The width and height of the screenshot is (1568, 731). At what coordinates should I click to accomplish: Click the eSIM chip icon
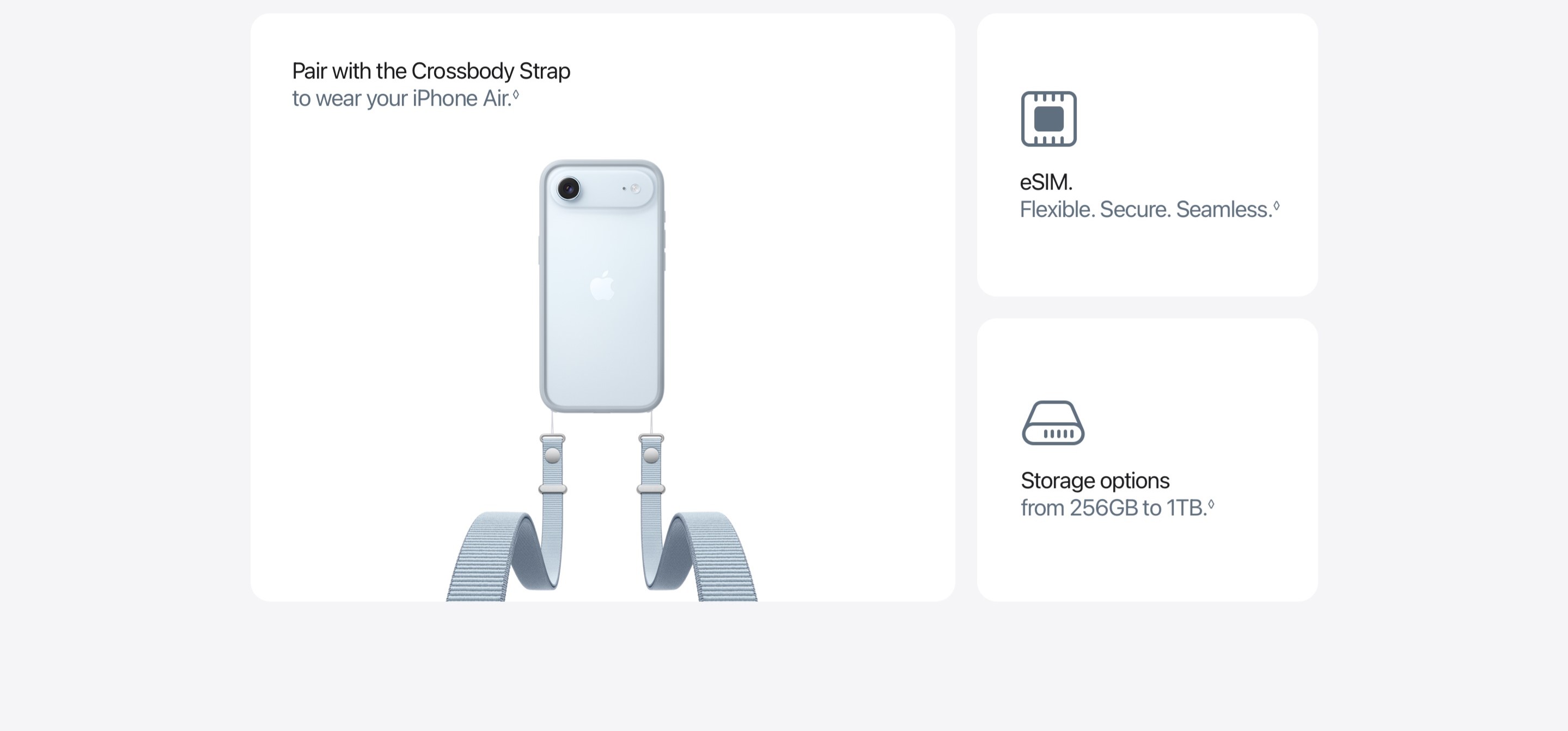coord(1049,119)
